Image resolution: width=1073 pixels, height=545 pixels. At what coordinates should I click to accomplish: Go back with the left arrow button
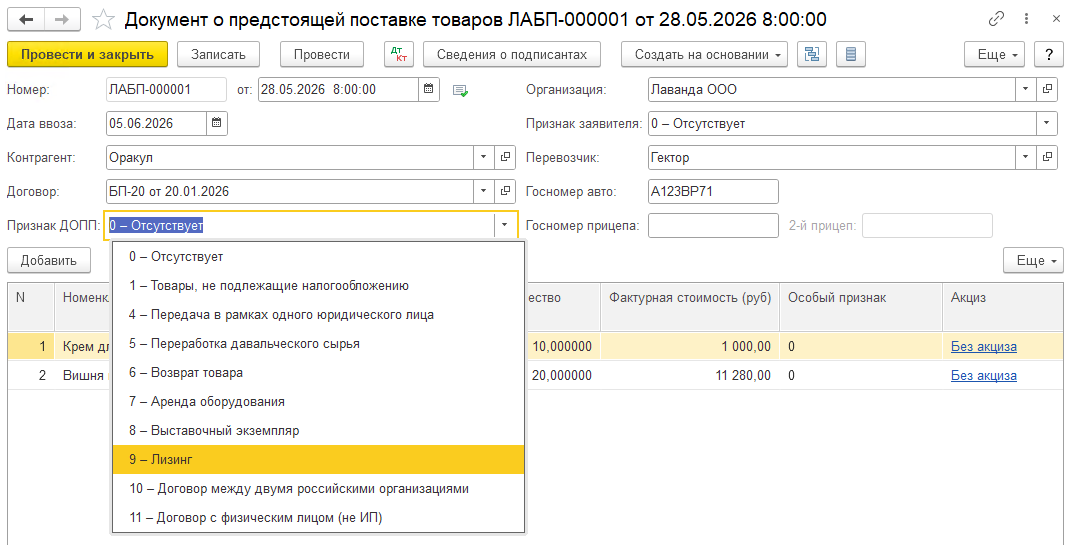pos(27,19)
